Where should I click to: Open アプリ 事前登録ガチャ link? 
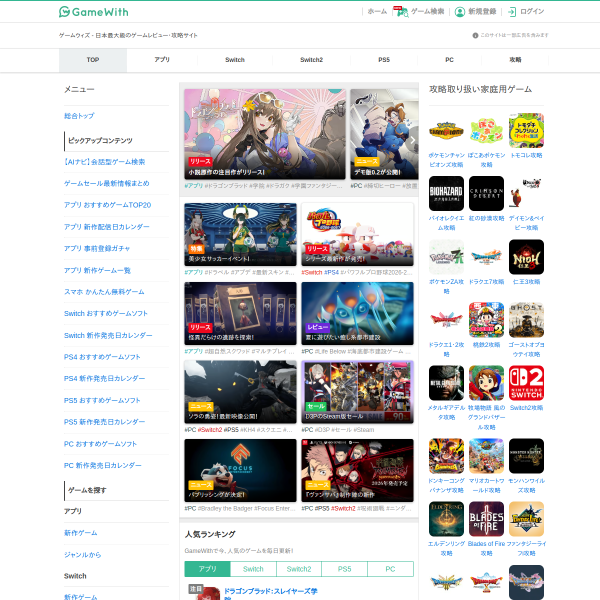[97, 249]
